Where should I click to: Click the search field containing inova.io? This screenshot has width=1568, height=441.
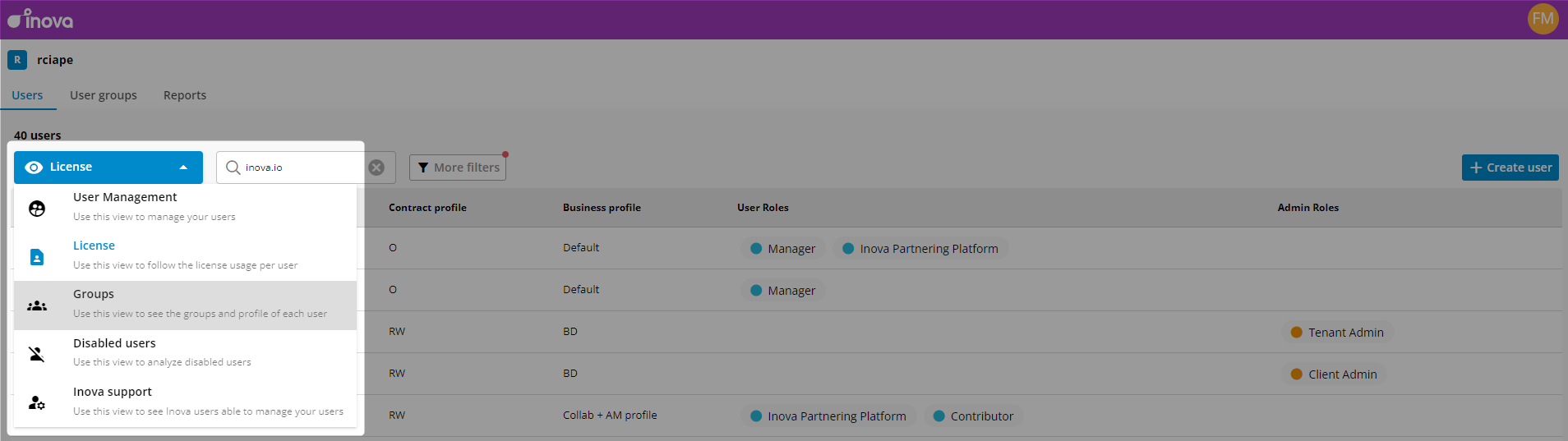click(x=306, y=168)
